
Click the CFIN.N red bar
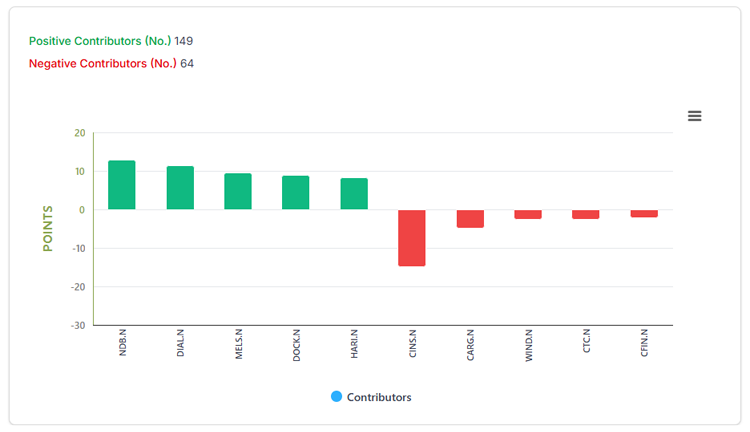pyautogui.click(x=644, y=213)
